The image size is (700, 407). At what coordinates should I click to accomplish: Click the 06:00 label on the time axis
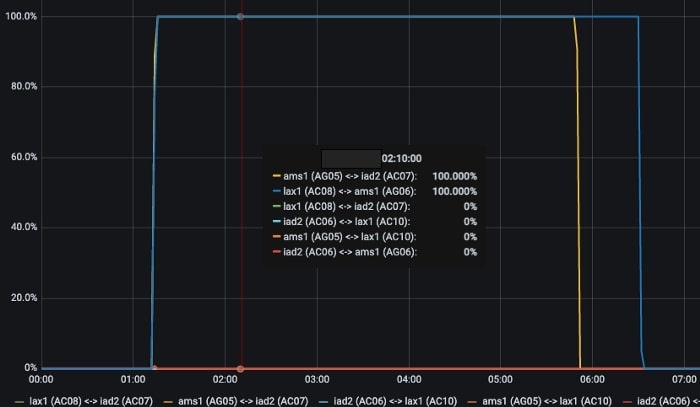pyautogui.click(x=592, y=380)
